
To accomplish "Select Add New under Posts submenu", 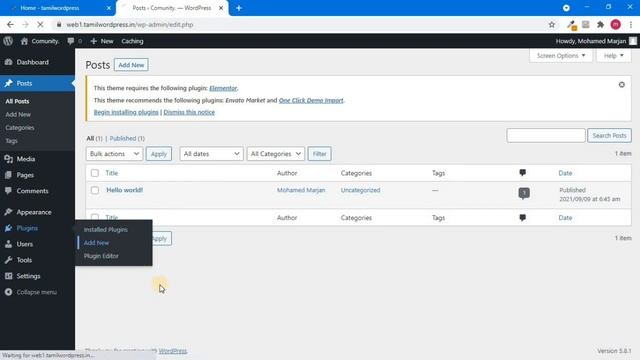I will [x=18, y=114].
